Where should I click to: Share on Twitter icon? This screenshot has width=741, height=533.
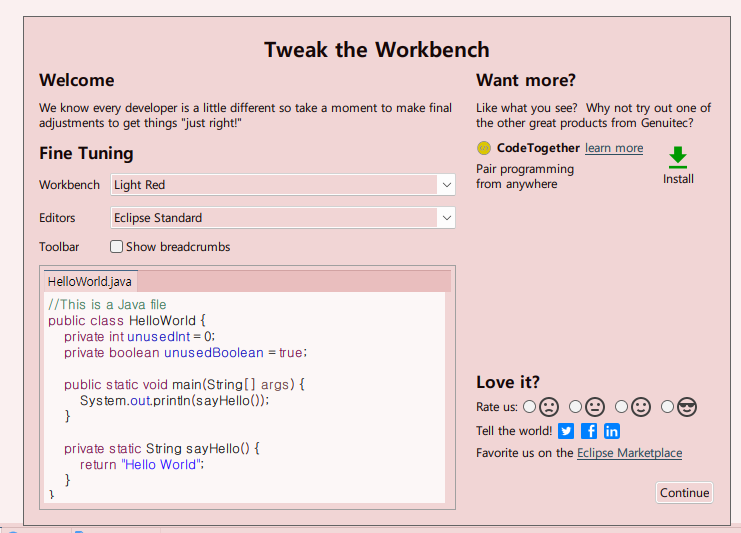point(566,431)
